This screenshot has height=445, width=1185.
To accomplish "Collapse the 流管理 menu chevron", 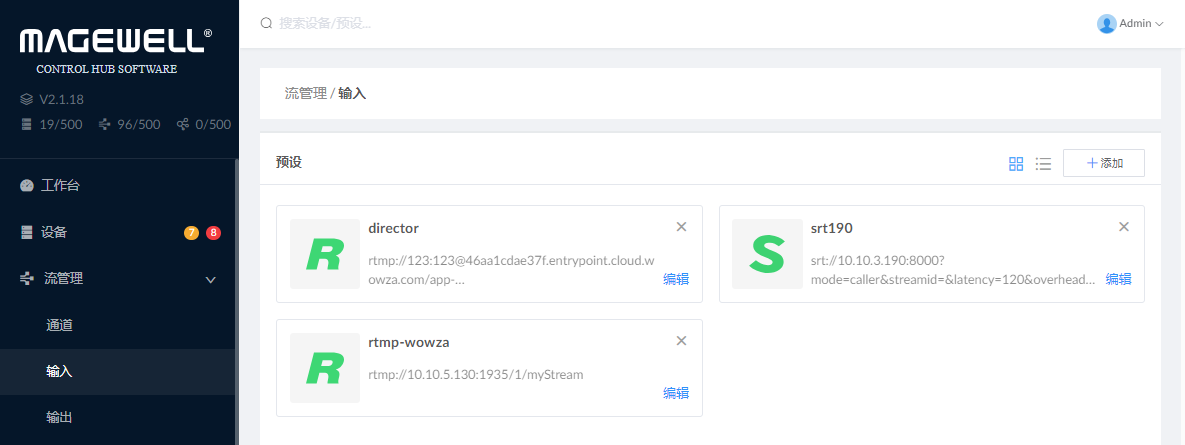I will click(211, 279).
